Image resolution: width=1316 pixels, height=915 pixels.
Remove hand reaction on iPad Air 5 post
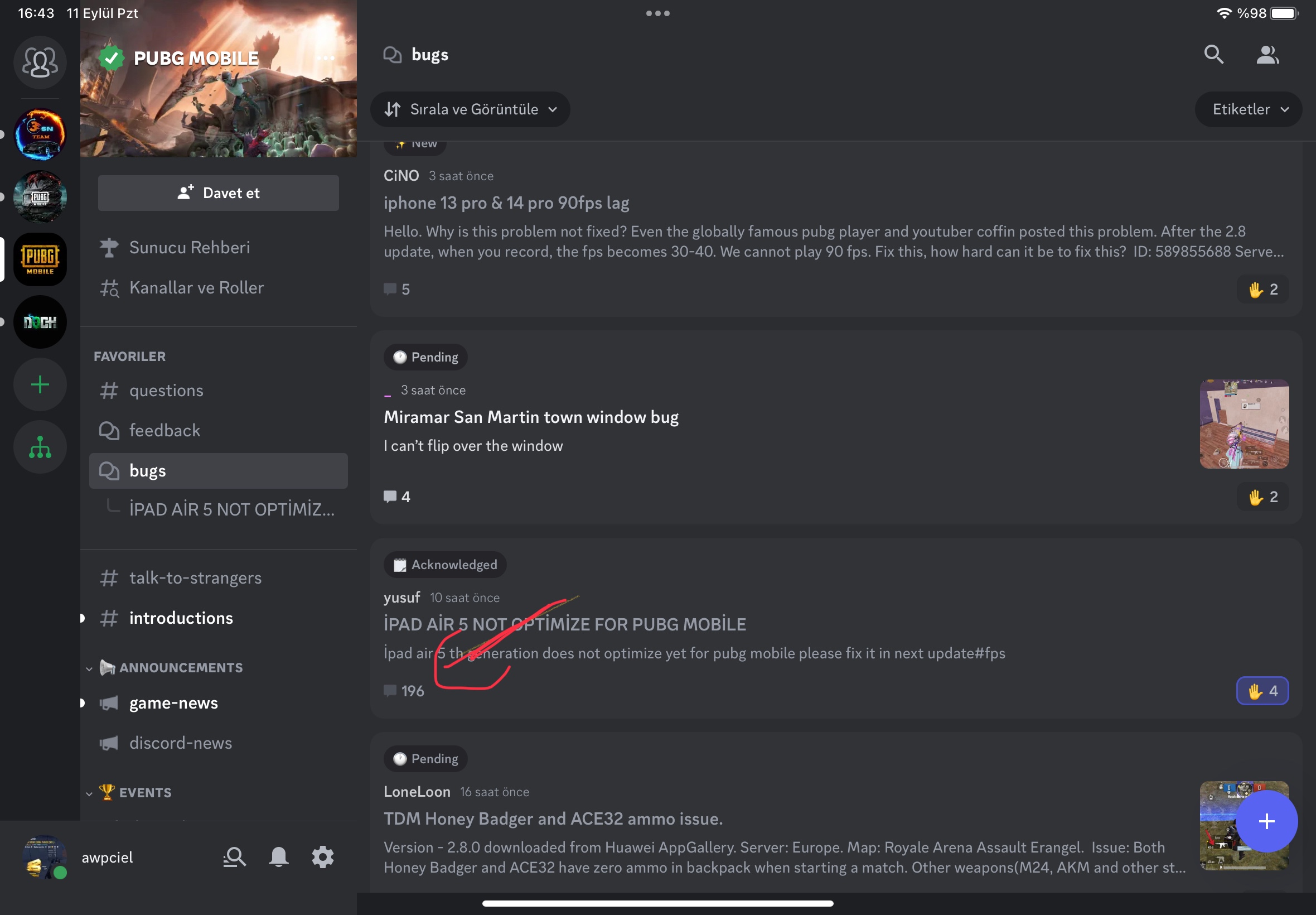[x=1262, y=691]
